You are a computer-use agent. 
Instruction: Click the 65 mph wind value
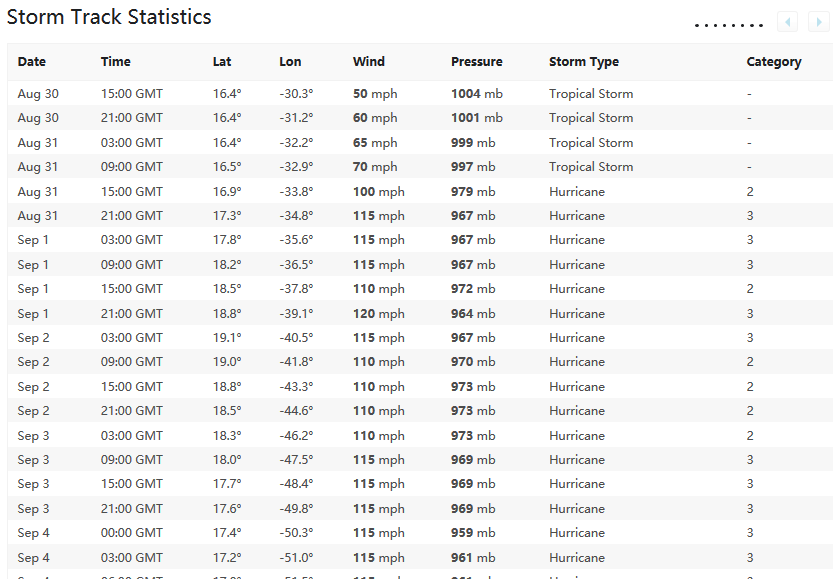click(x=375, y=143)
